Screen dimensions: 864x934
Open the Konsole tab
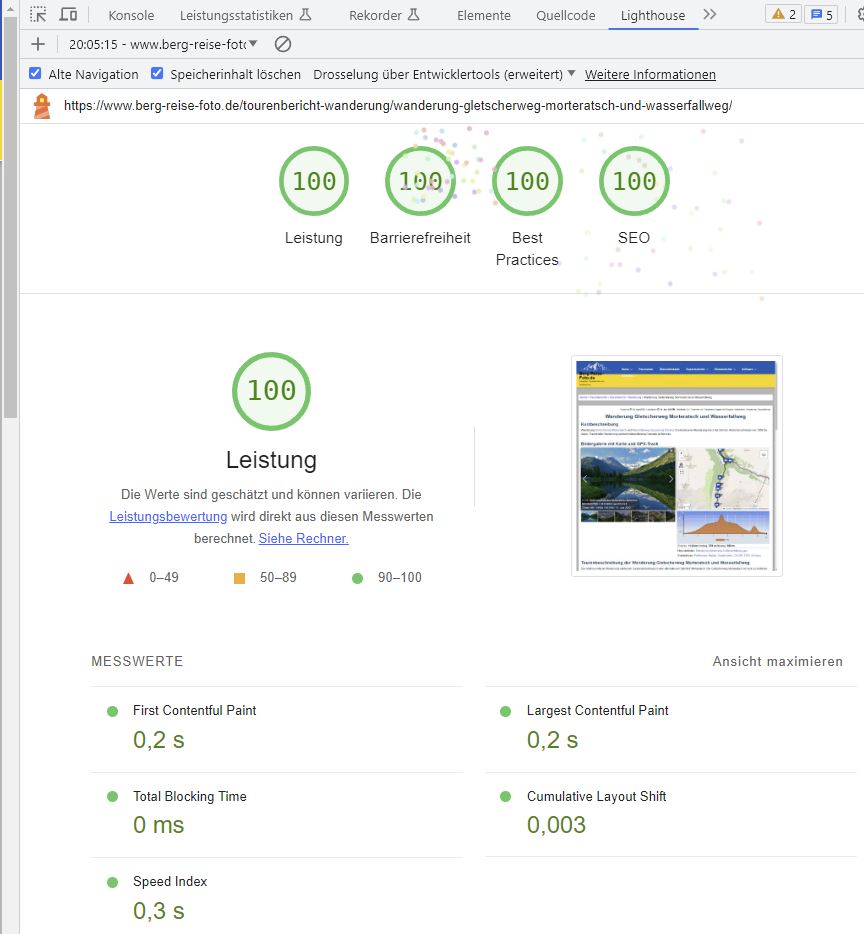[131, 15]
